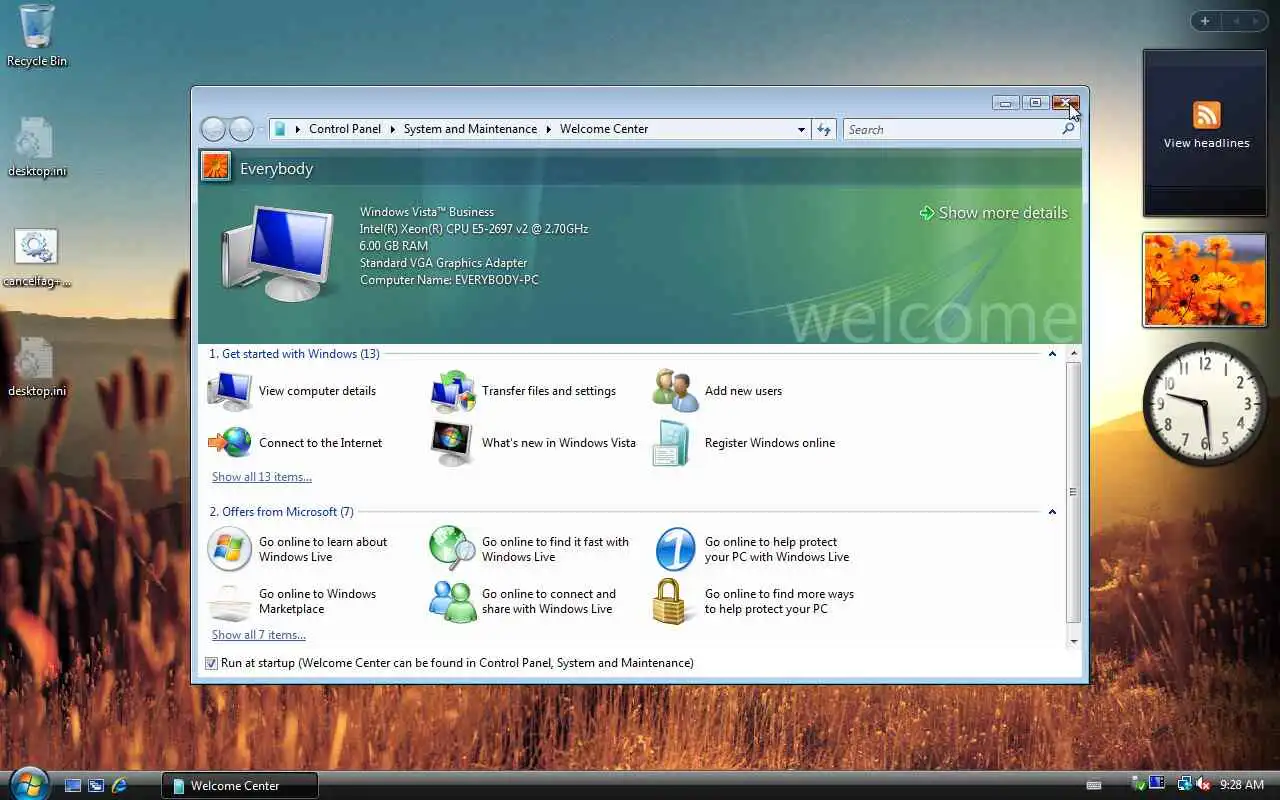
Task: Select Welcome Center breadcrumb item
Action: click(x=604, y=129)
